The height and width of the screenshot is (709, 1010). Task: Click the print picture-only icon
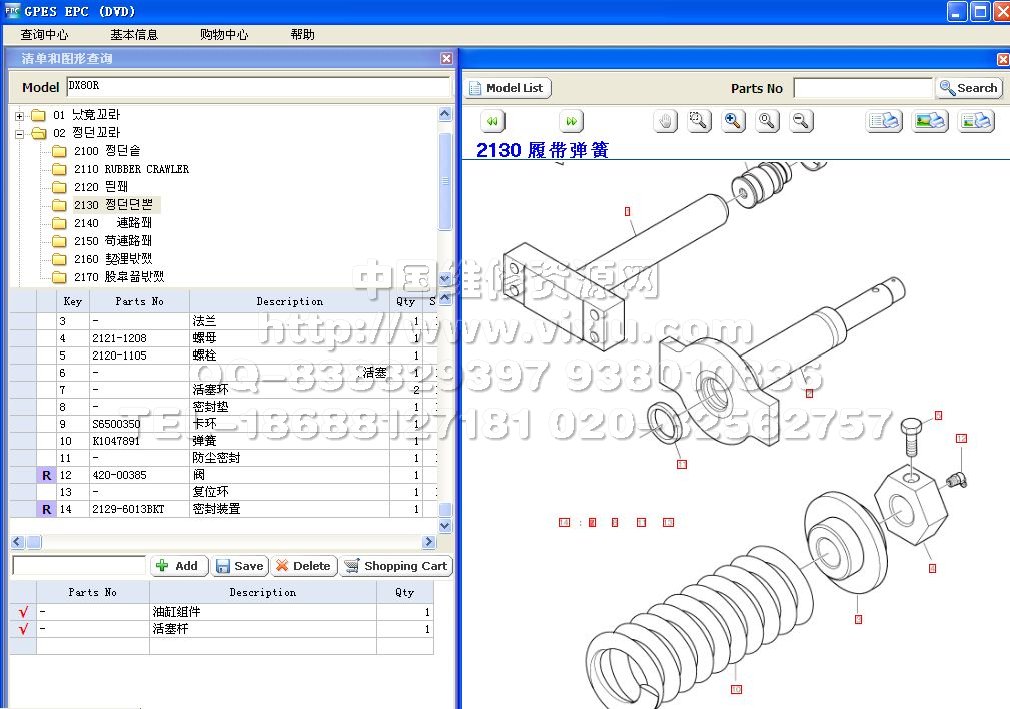930,121
